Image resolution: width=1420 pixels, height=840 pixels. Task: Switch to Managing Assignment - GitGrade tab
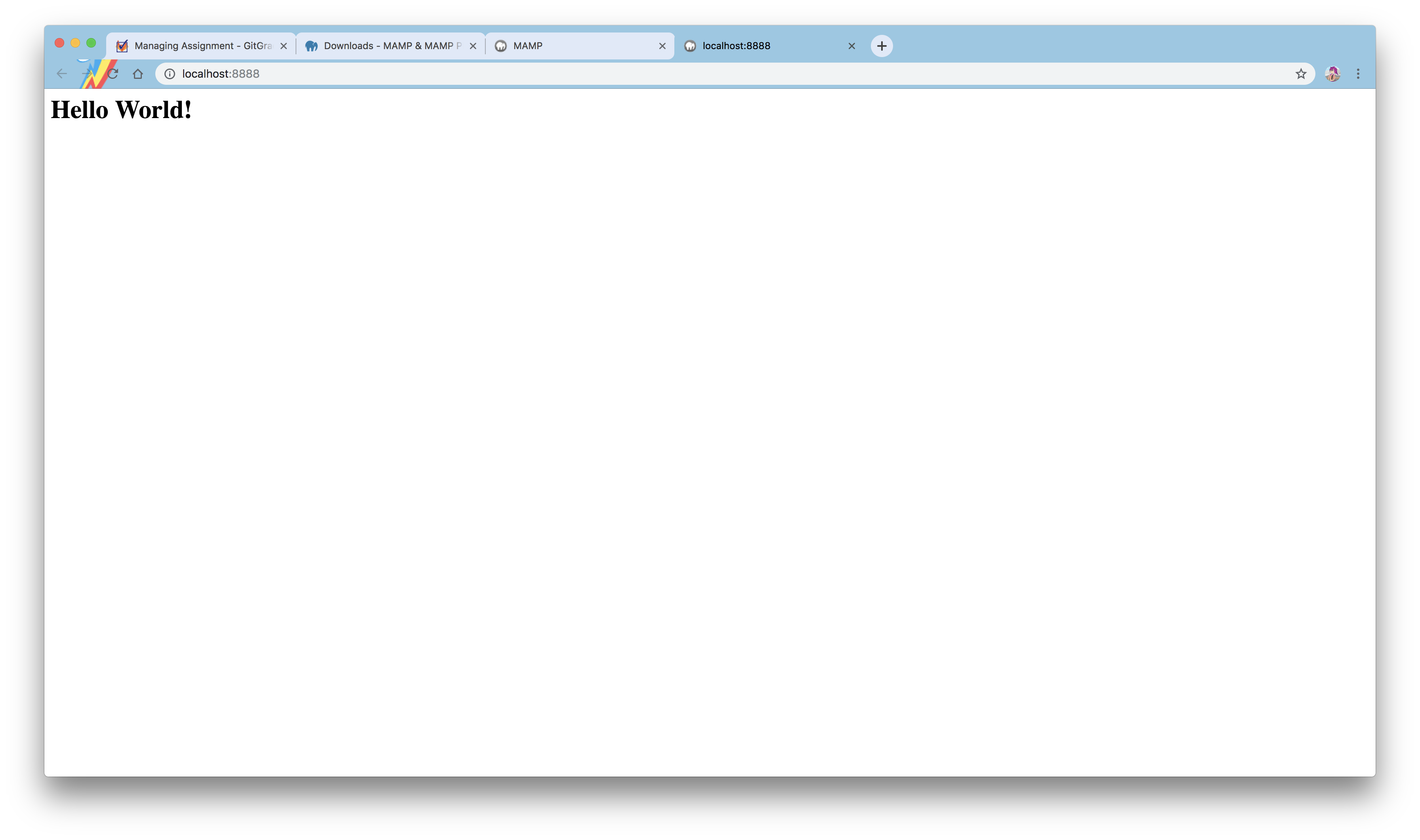[x=202, y=46]
